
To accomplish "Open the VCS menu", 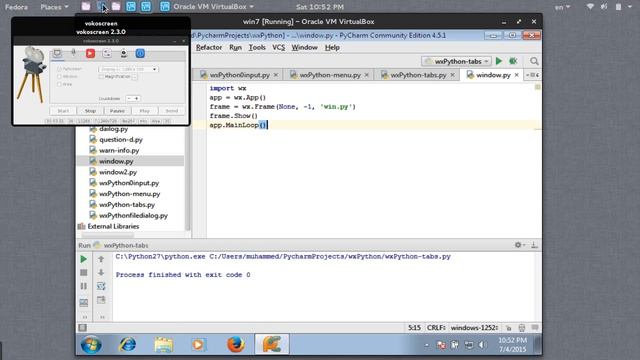I will pos(278,48).
